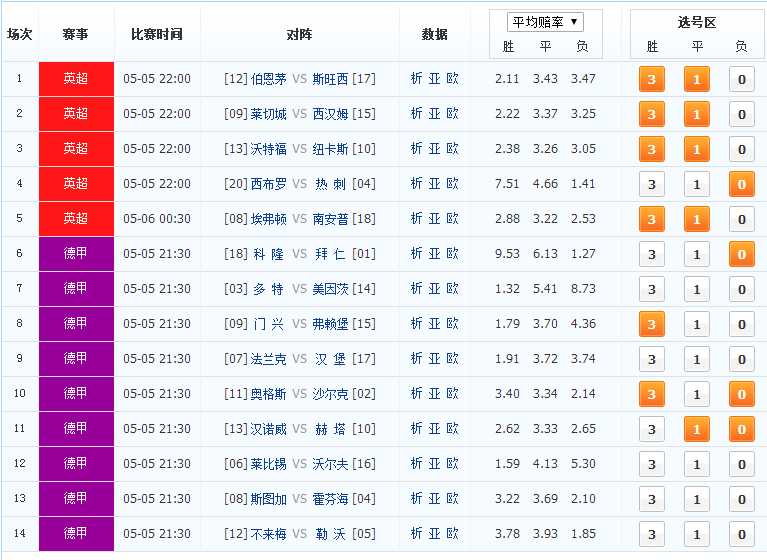Toggle loss (0) for match 10 奥格斯

click(742, 394)
